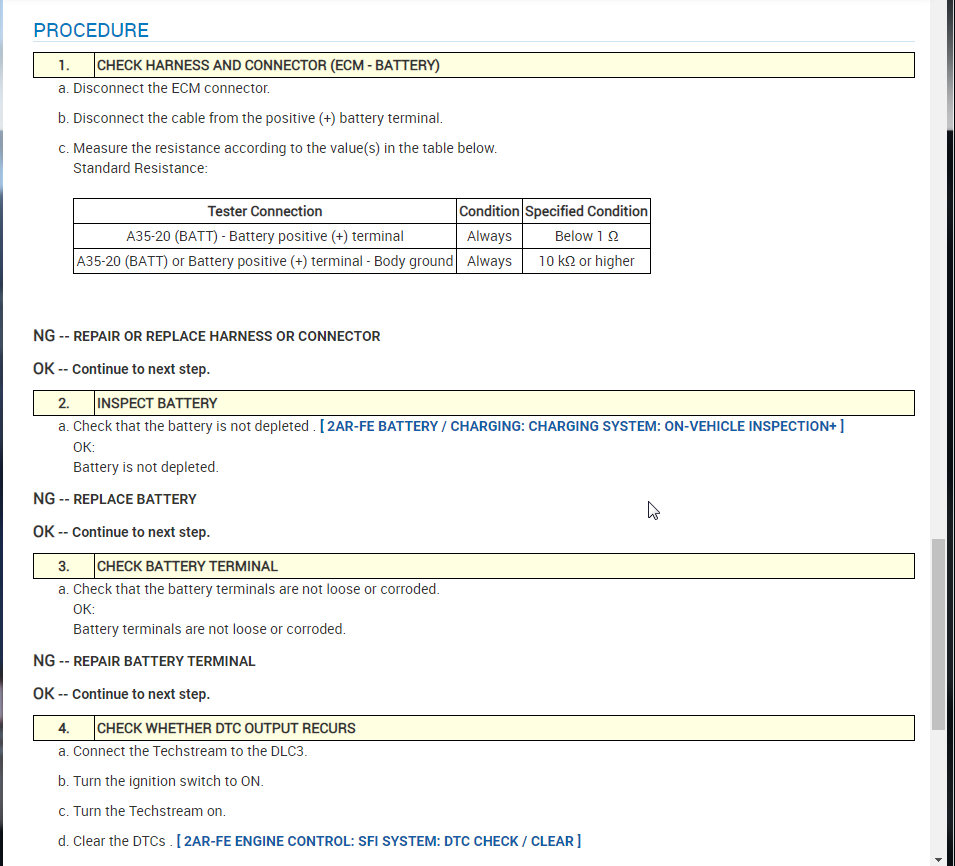
Task: Click 'Turn the Techstream on' step
Action: (x=149, y=811)
